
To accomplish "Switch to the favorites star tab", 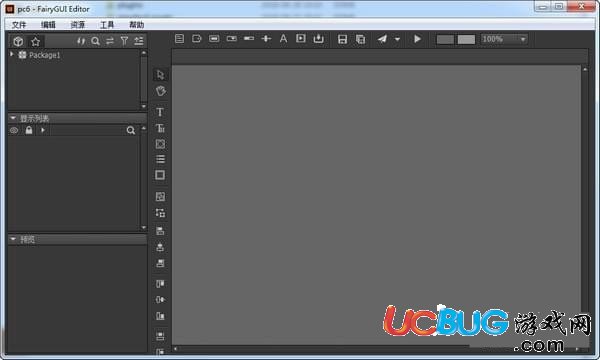I will click(x=36, y=41).
